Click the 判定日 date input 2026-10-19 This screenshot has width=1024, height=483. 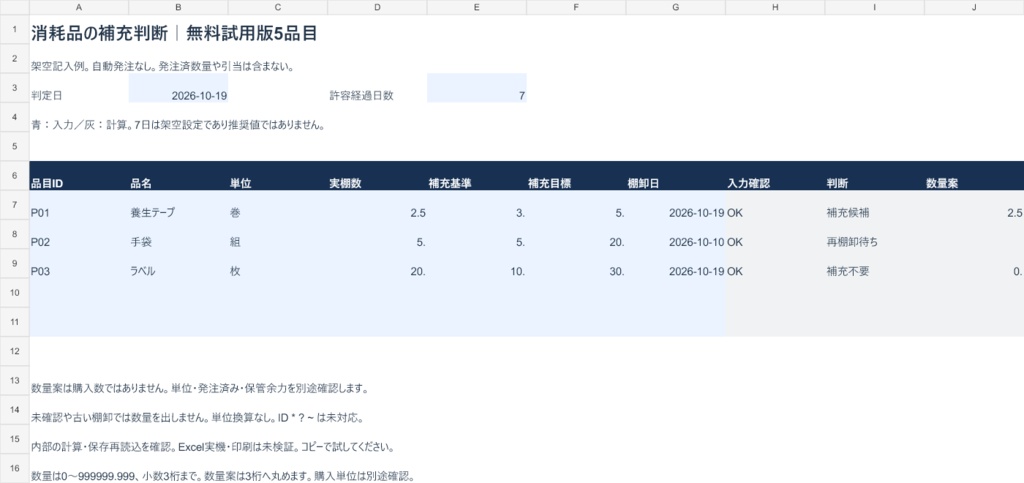click(x=178, y=88)
